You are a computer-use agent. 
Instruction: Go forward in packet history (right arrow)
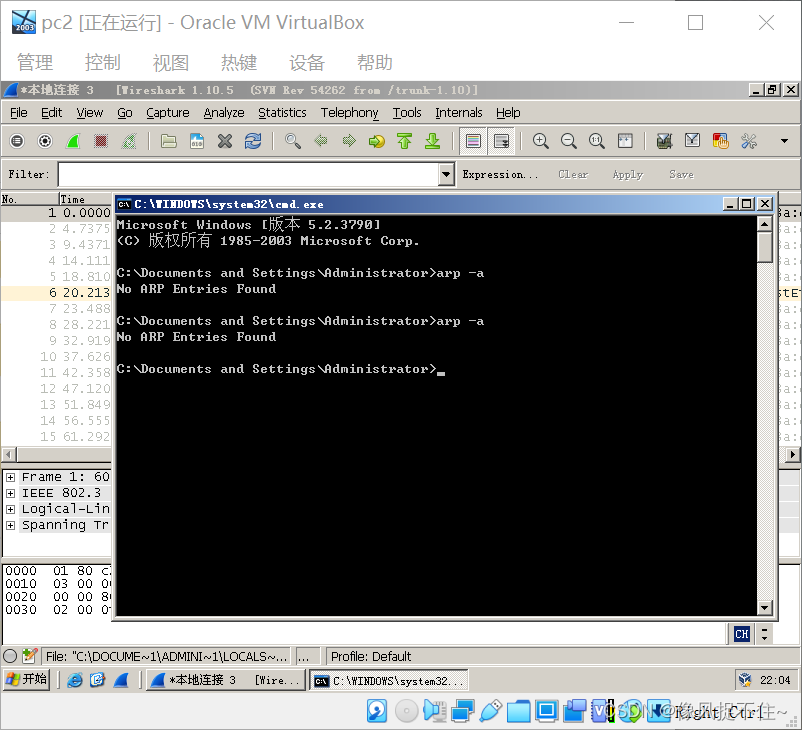point(349,141)
